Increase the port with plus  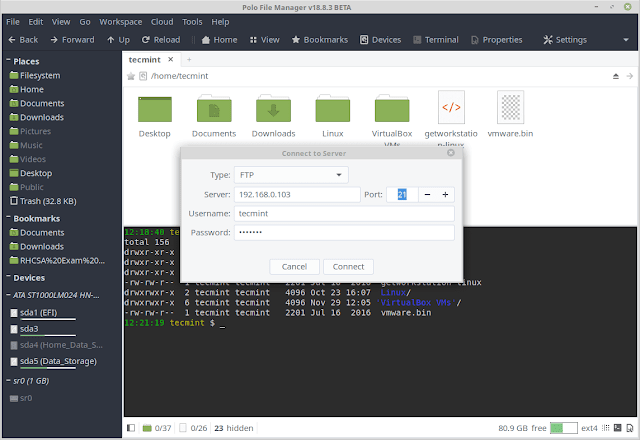[x=445, y=195]
